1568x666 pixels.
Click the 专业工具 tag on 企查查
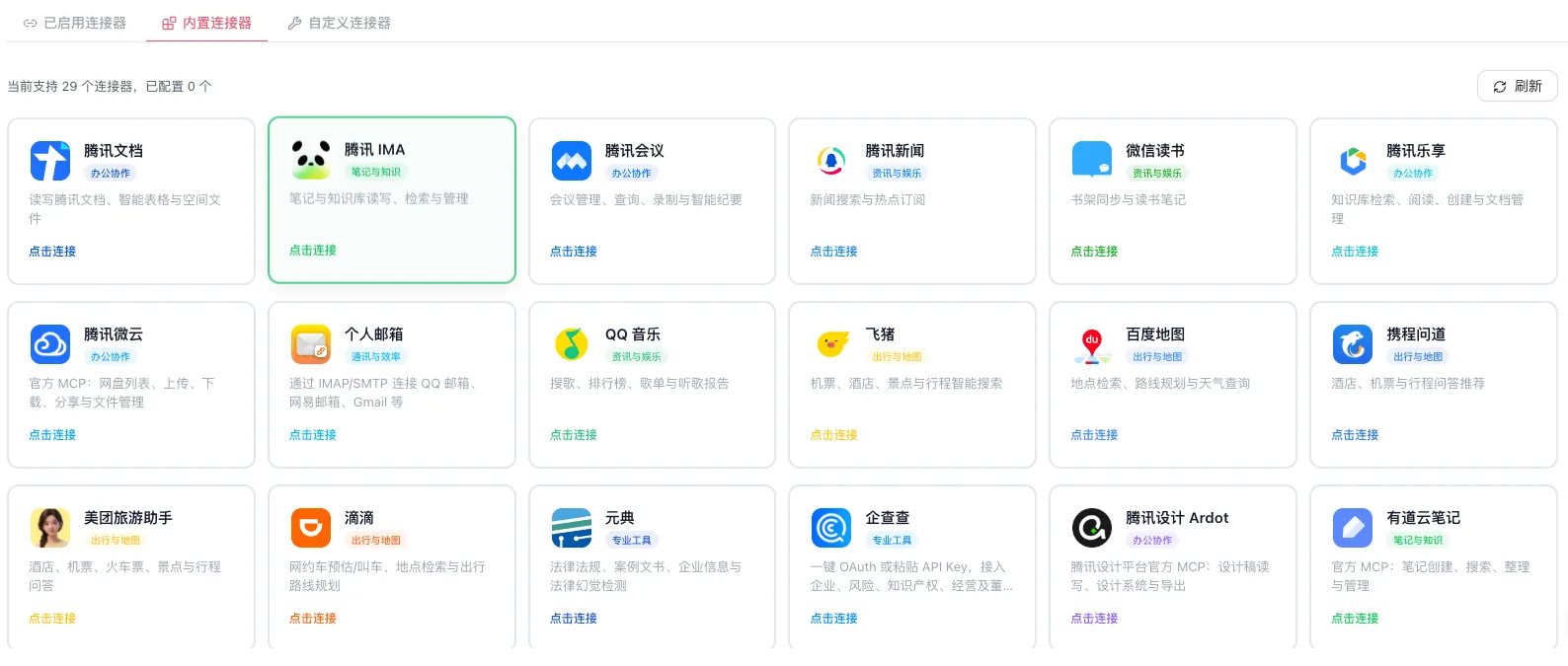click(x=893, y=541)
